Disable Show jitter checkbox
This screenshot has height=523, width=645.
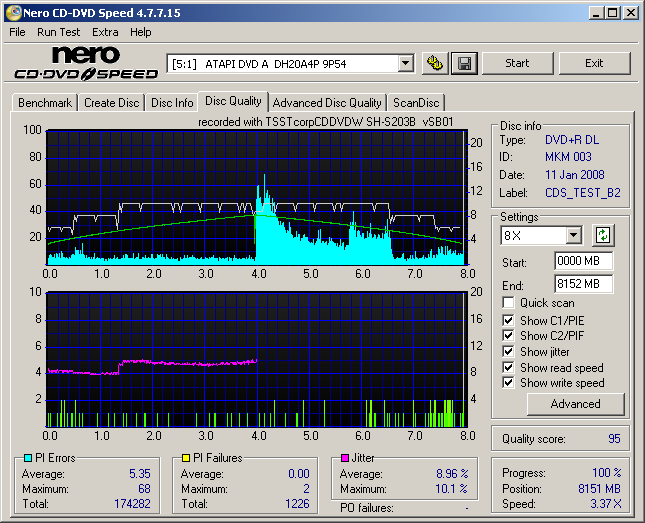pyautogui.click(x=508, y=351)
